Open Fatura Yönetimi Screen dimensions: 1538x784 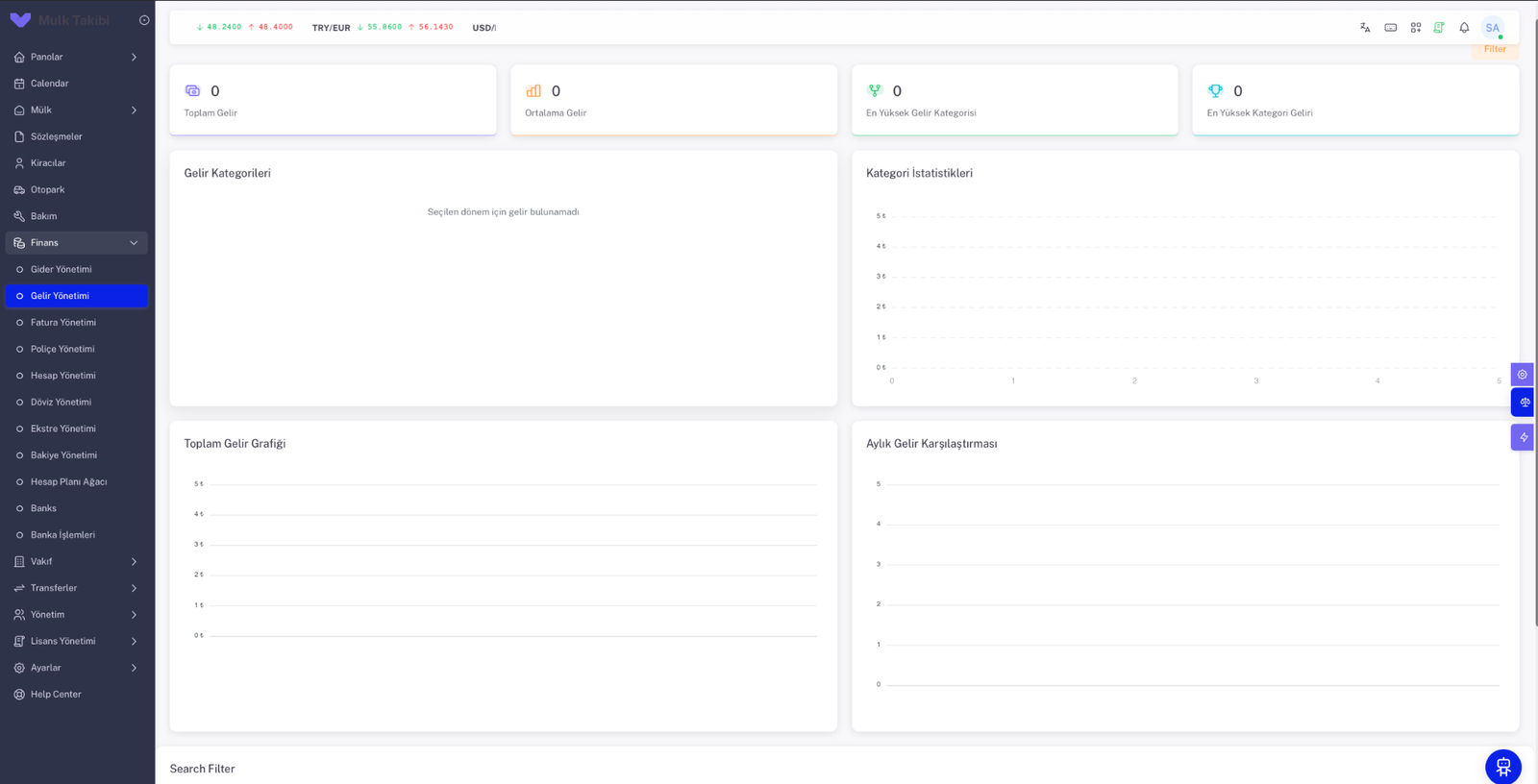[x=77, y=323]
